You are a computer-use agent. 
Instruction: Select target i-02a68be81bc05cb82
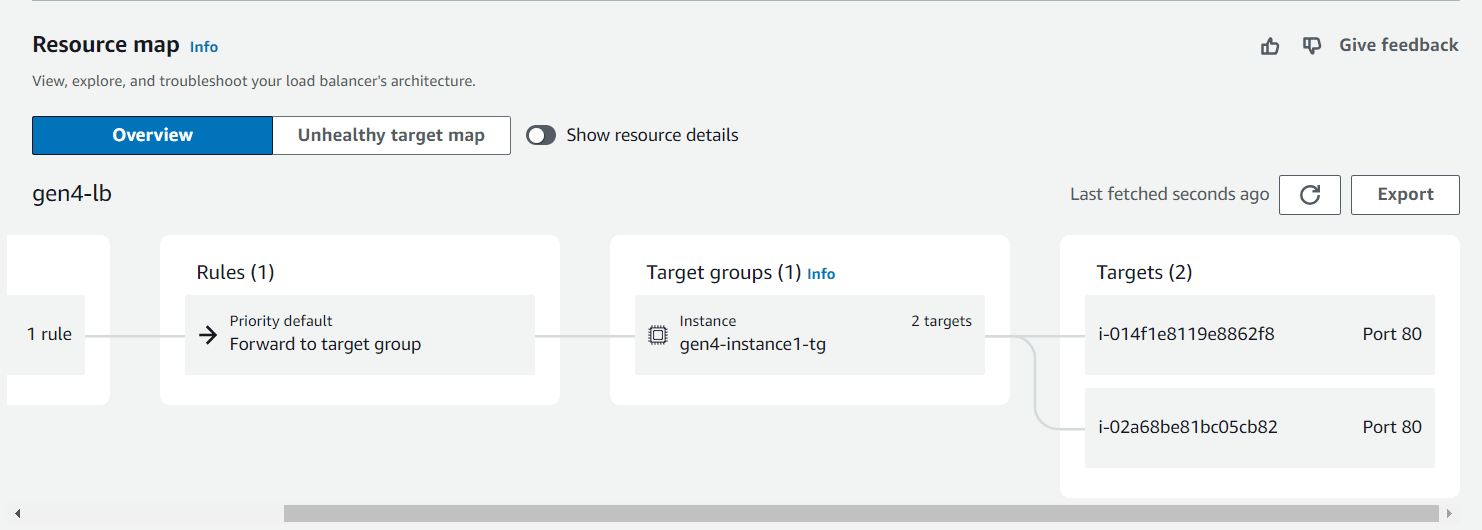[1260, 428]
